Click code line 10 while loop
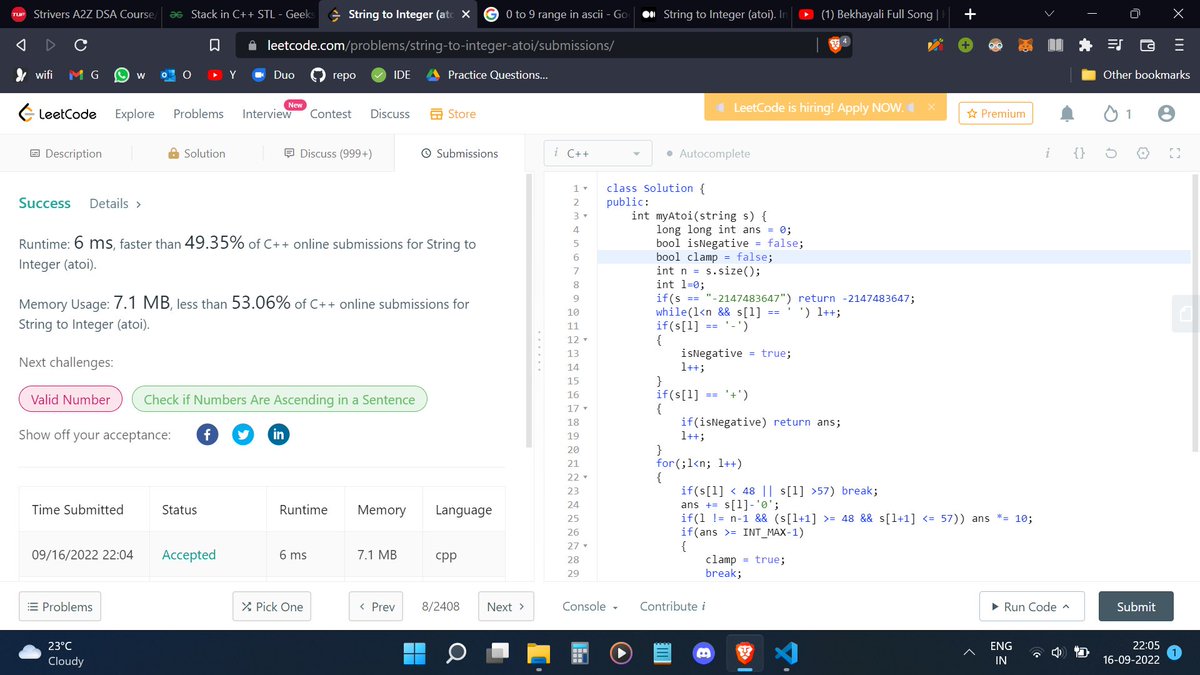1200x675 pixels. [748, 312]
